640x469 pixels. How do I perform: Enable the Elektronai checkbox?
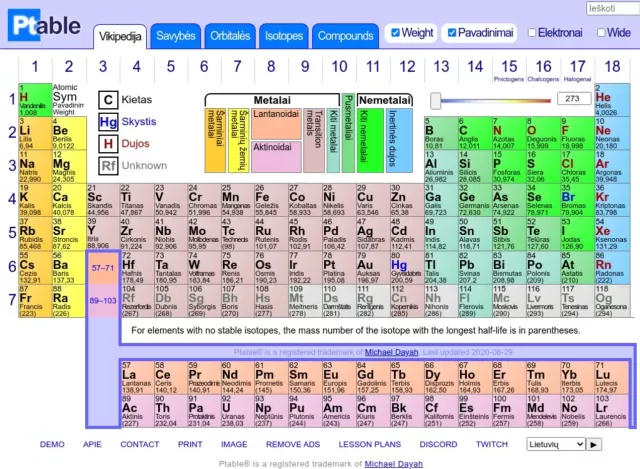[530, 33]
